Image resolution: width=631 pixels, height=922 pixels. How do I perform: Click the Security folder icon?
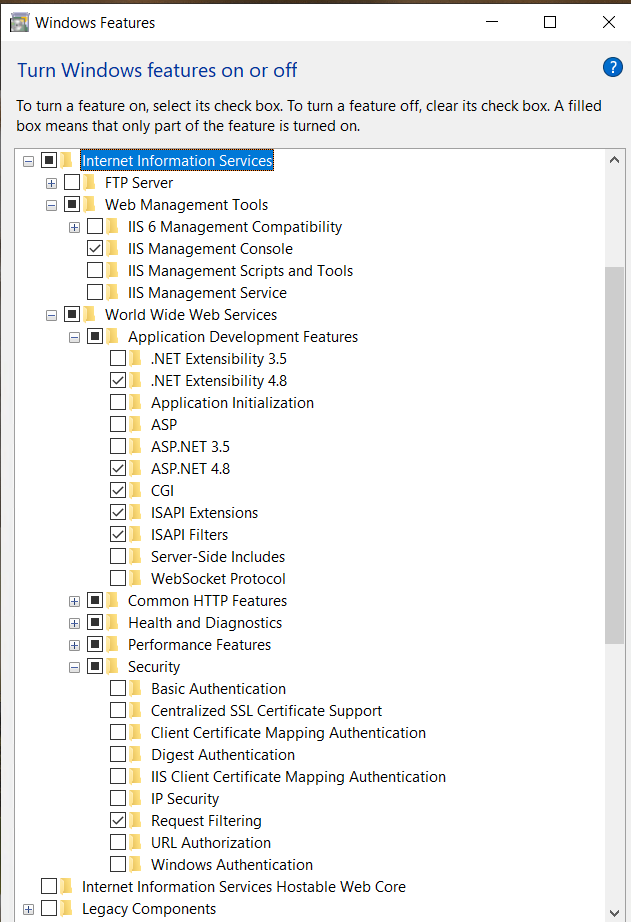point(112,666)
